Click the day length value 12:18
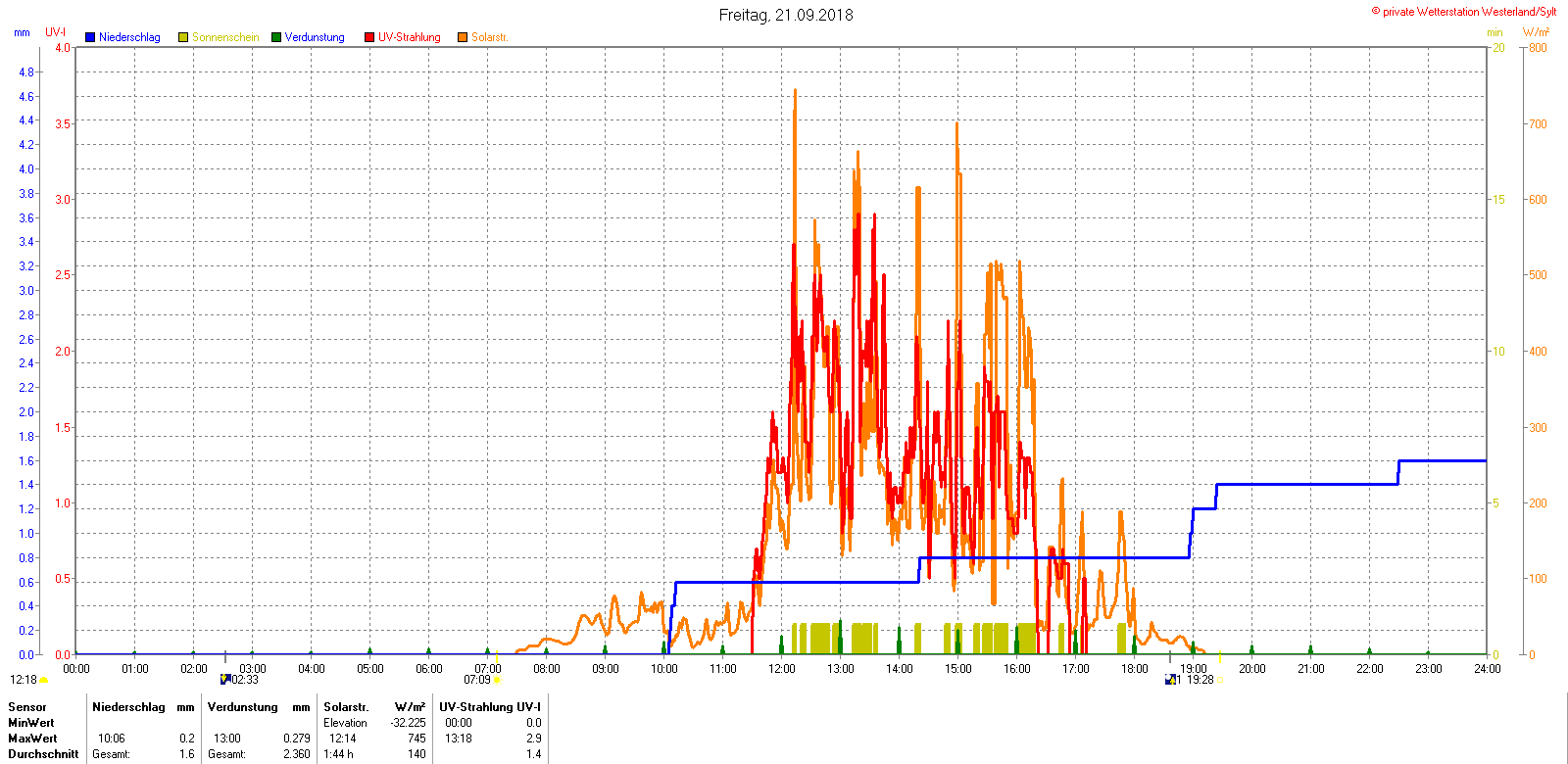The height and width of the screenshot is (764, 1568). [24, 680]
